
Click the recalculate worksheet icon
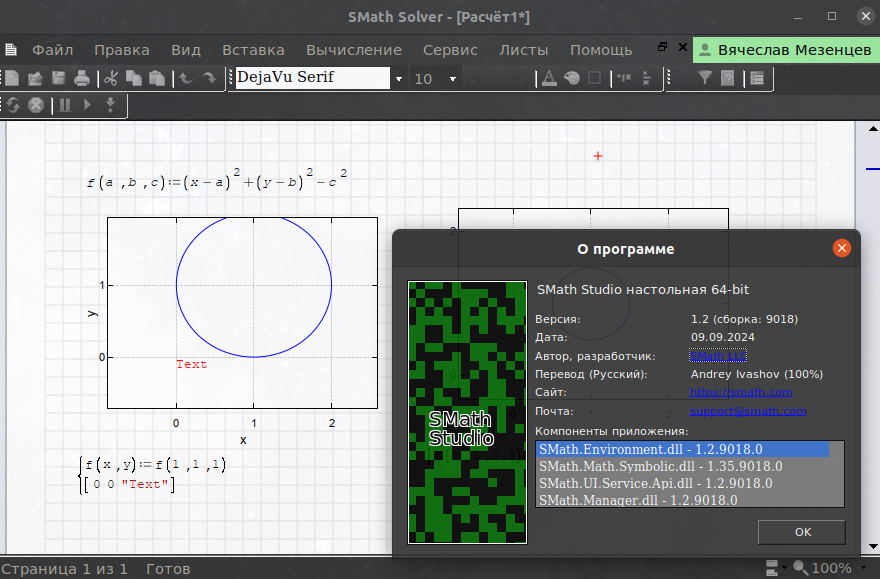(14, 104)
